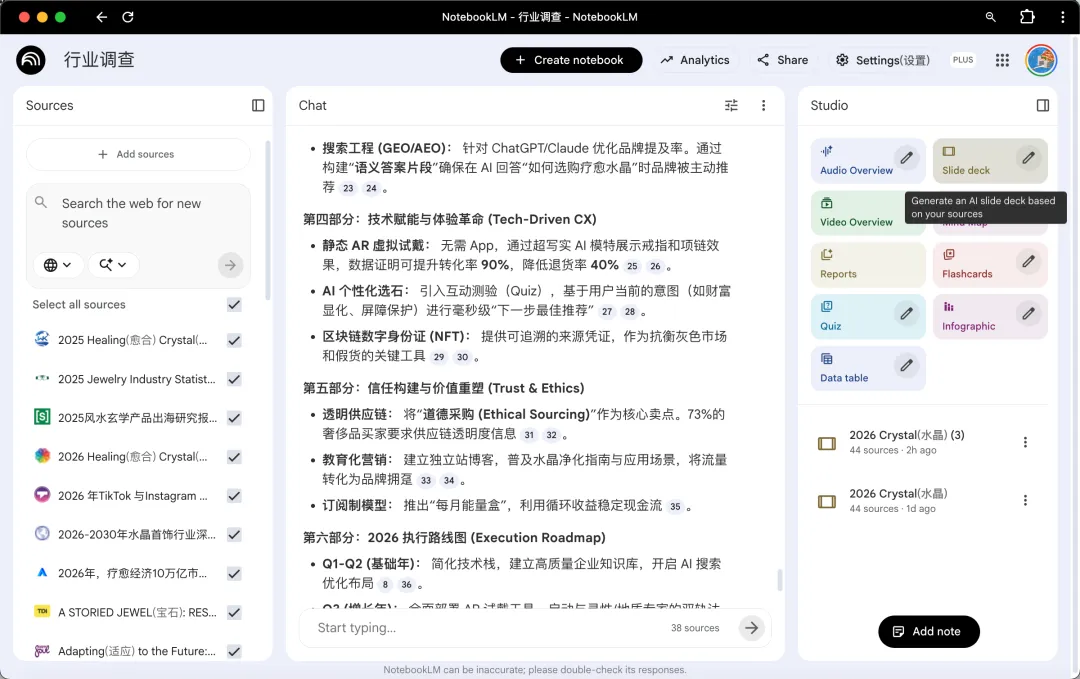The image size is (1080, 679).
Task: Open the zoom magnifier in title bar
Action: tap(990, 17)
